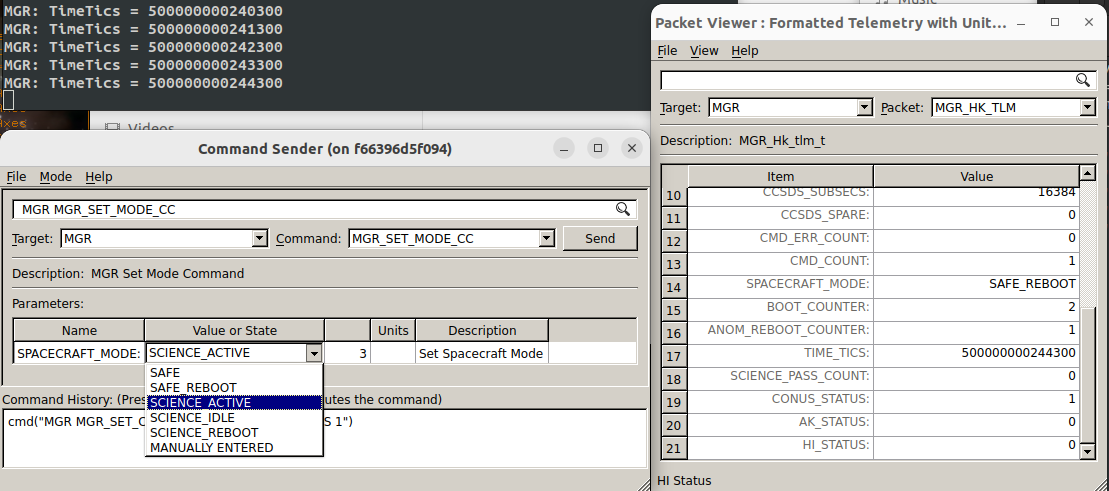The height and width of the screenshot is (491, 1109).
Task: Open the Packet dropdown showing MGR_HK_TLM
Action: 1087,108
